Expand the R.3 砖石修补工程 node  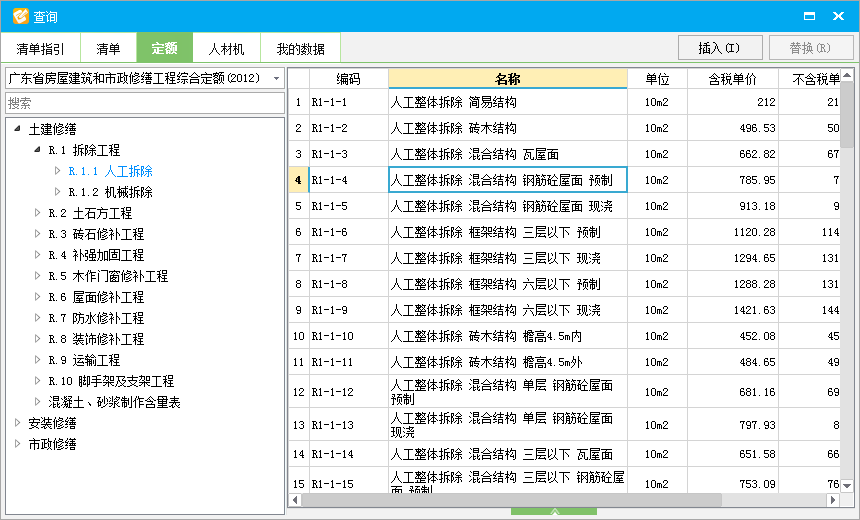37,233
